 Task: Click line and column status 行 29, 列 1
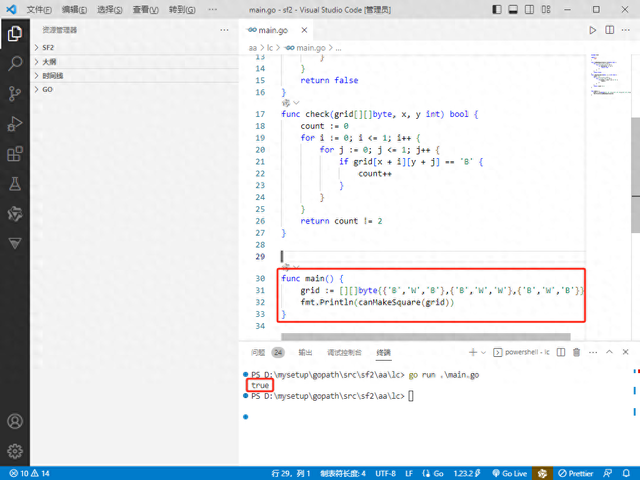coord(291,473)
